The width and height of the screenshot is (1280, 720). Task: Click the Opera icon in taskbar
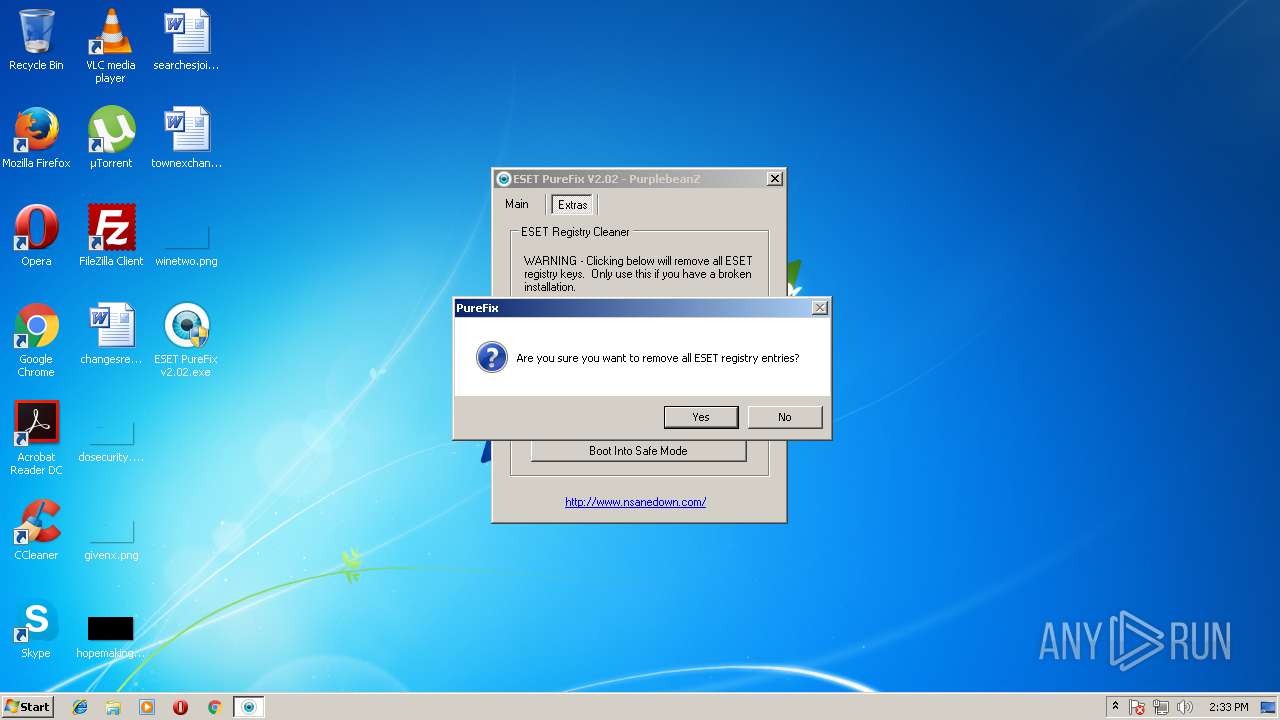[181, 707]
